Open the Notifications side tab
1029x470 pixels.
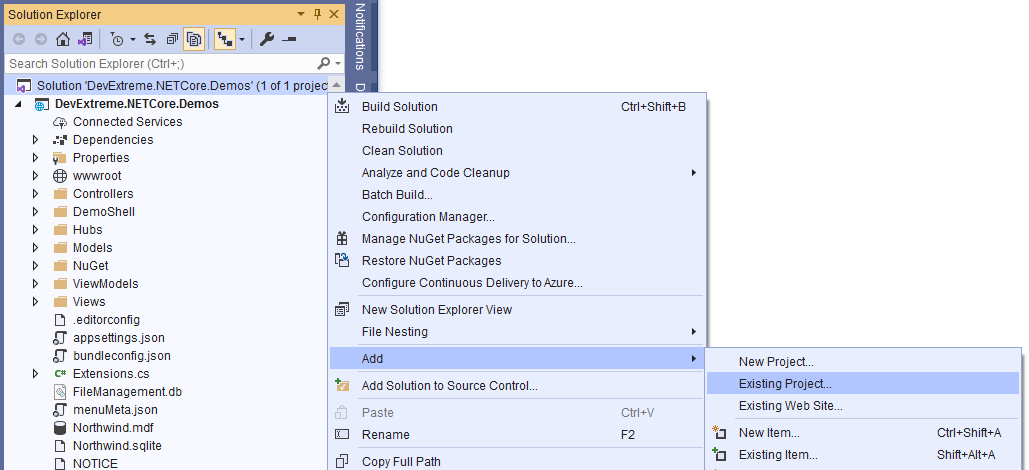pos(359,36)
